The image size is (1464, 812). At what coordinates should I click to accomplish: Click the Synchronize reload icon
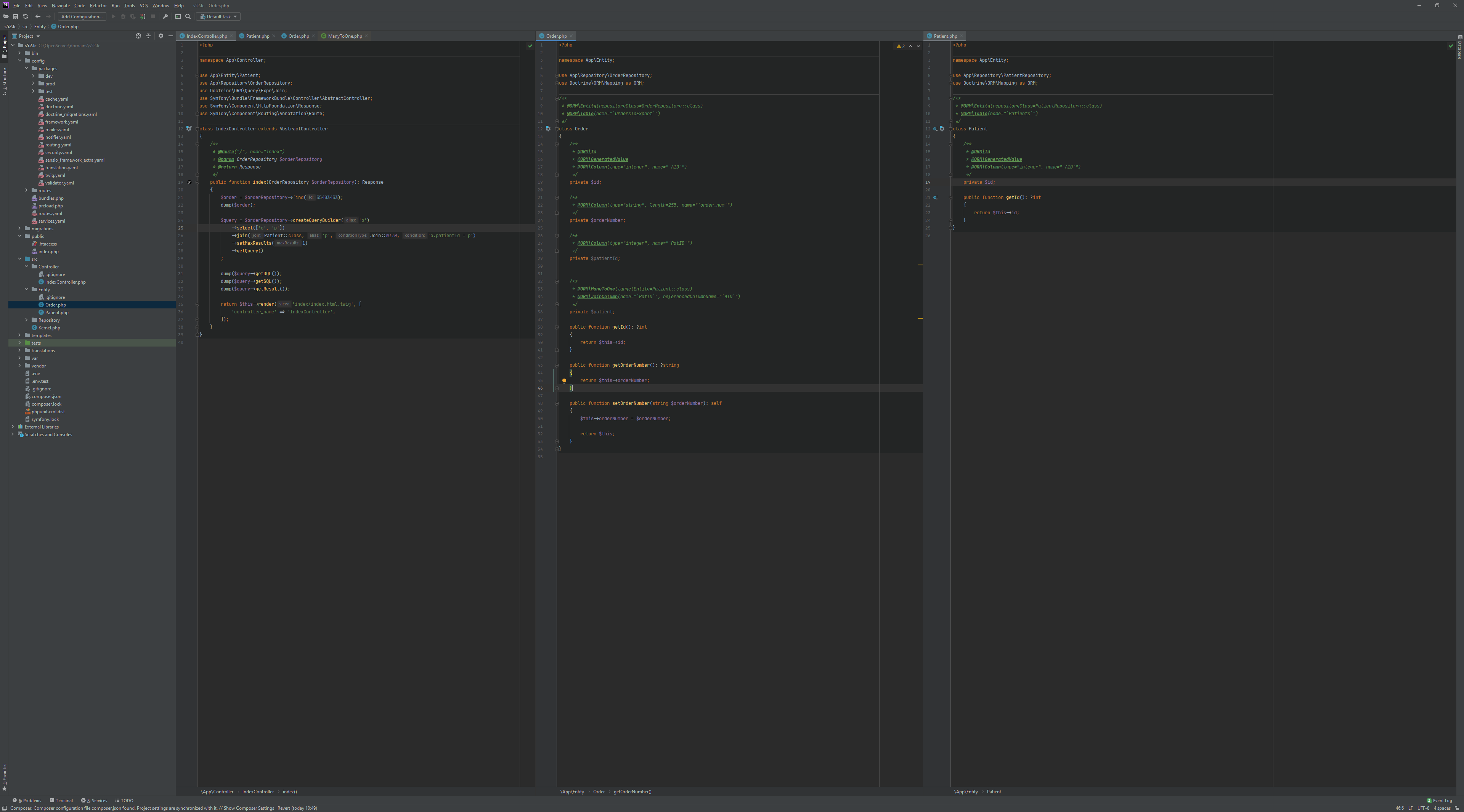pyautogui.click(x=25, y=16)
